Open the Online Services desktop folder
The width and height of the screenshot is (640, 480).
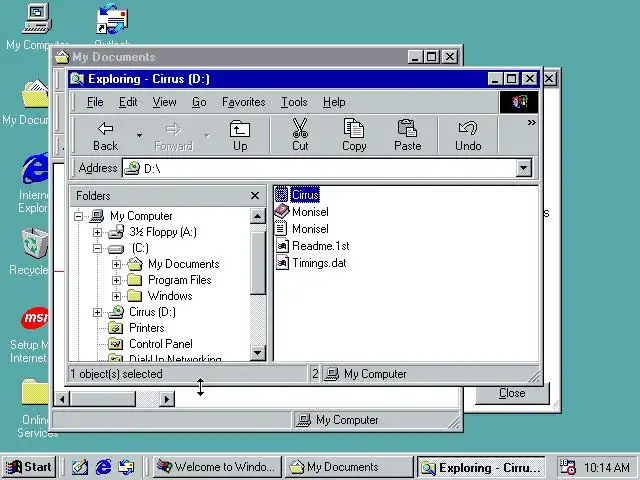point(36,392)
